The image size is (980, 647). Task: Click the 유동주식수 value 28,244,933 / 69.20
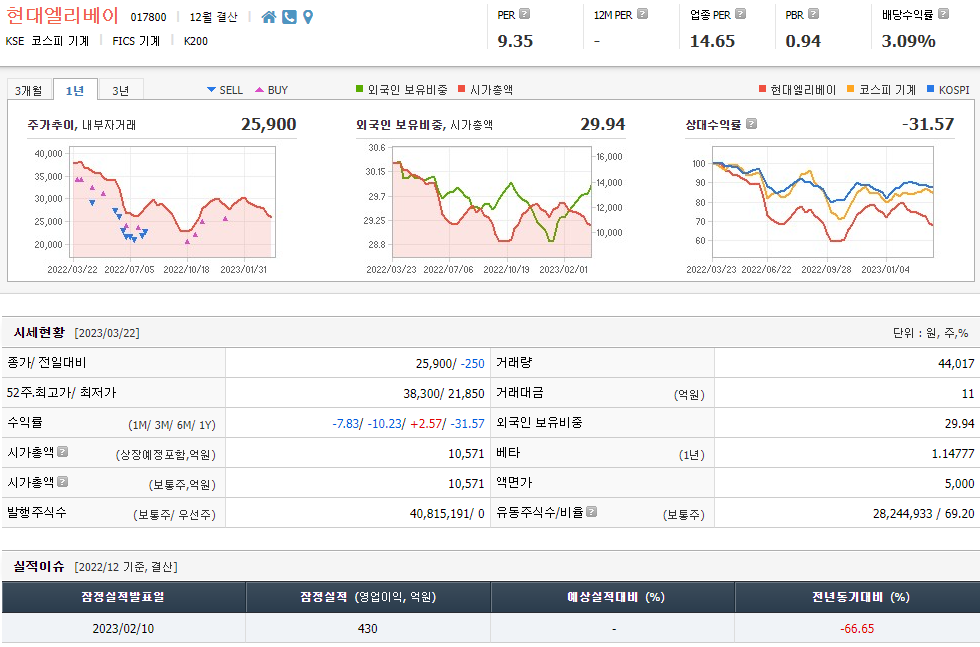click(x=924, y=513)
